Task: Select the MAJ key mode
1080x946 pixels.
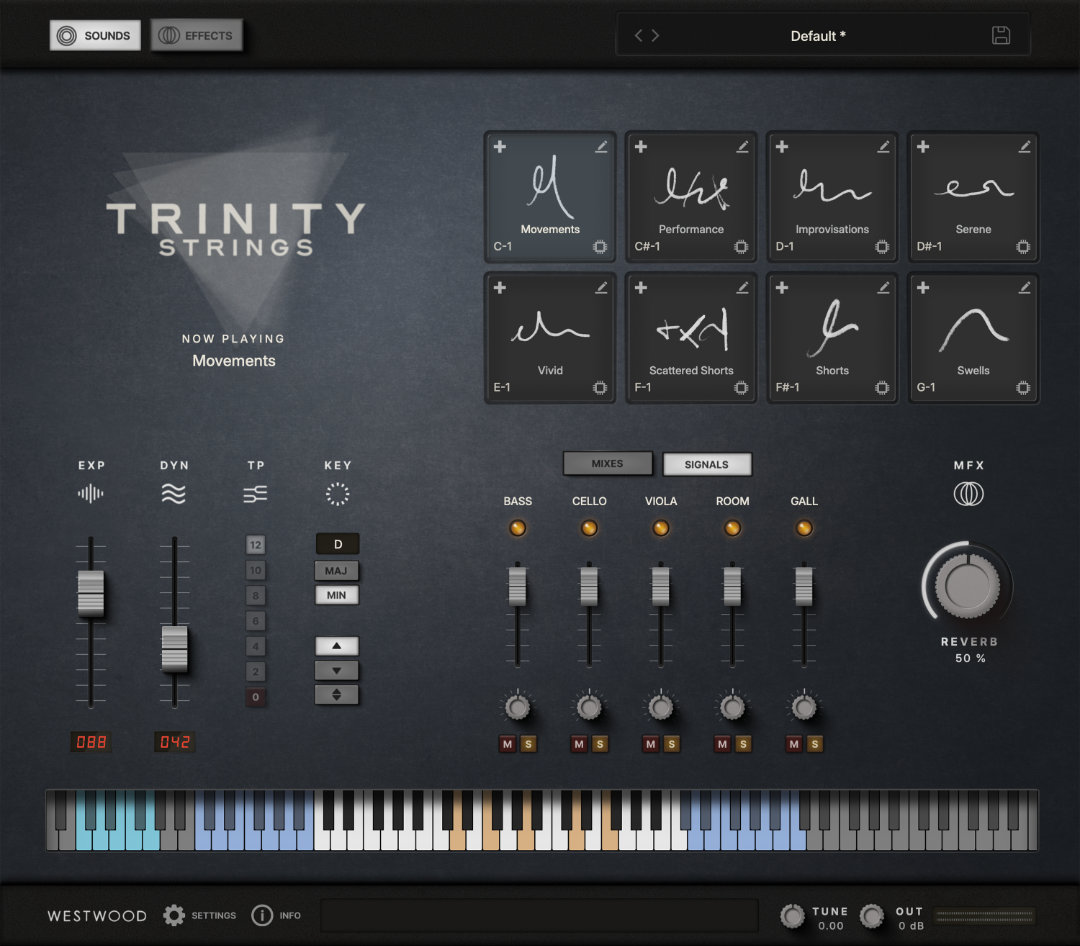Action: [x=337, y=570]
